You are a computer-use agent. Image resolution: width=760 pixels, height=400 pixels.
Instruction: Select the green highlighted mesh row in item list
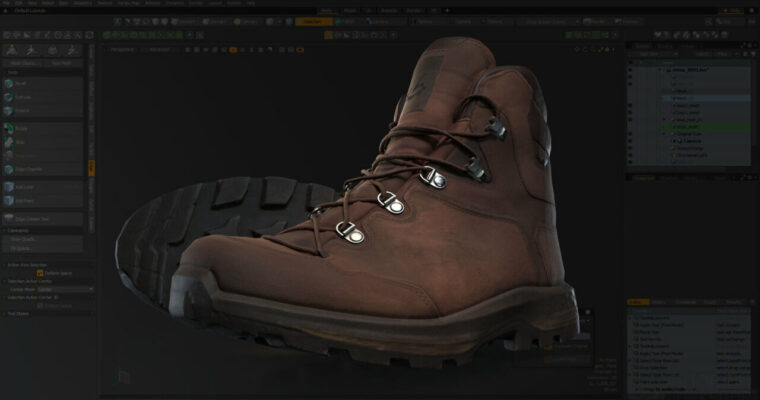pos(707,127)
